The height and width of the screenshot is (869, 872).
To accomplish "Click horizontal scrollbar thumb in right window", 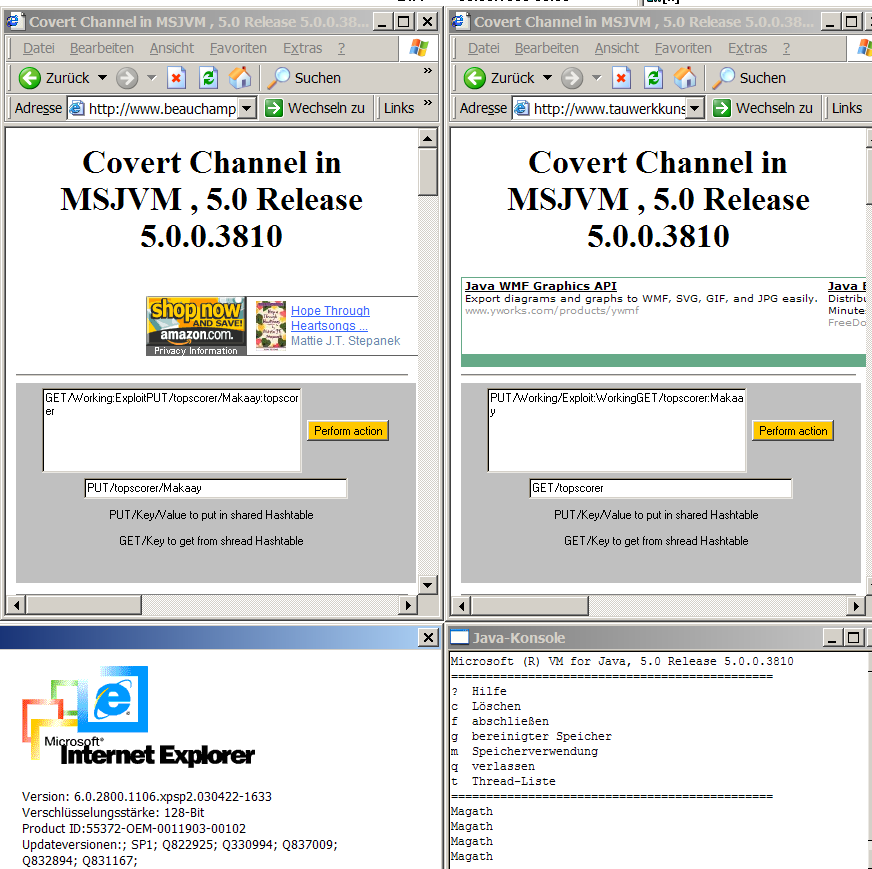I will point(529,605).
